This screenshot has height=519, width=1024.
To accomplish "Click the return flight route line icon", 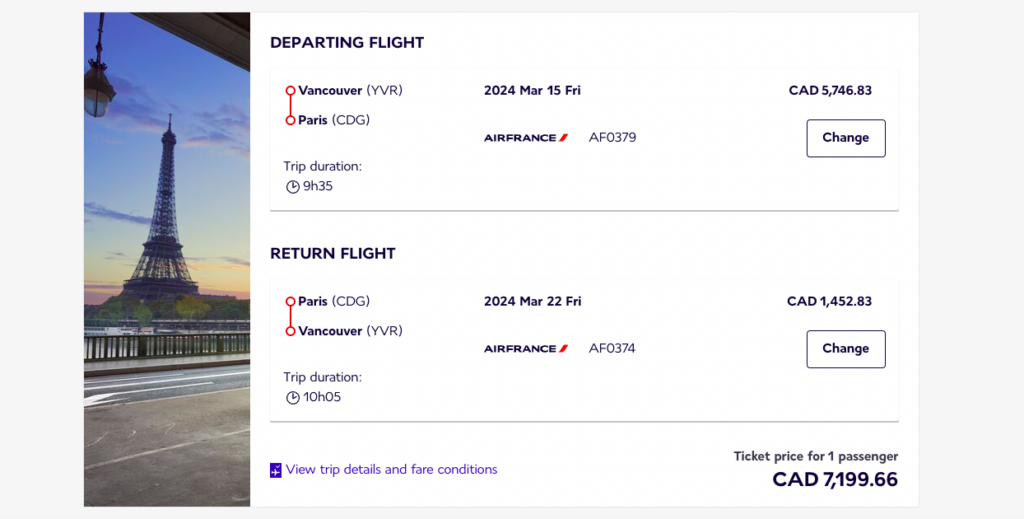I will coord(290,316).
